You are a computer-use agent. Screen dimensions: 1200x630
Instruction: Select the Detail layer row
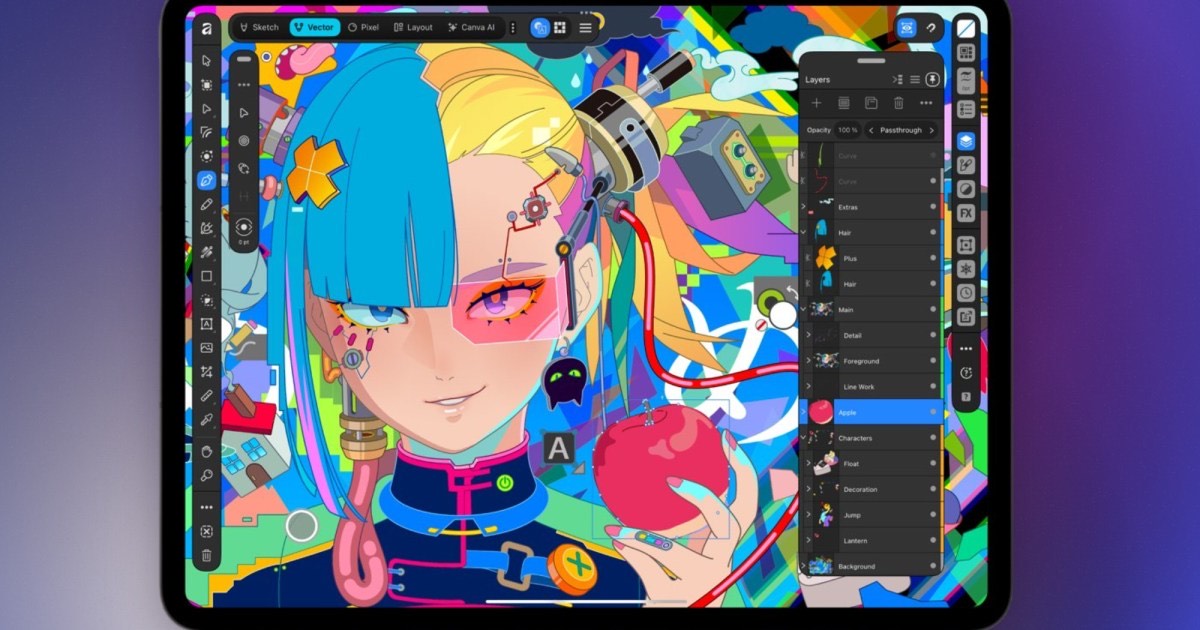pyautogui.click(x=872, y=335)
